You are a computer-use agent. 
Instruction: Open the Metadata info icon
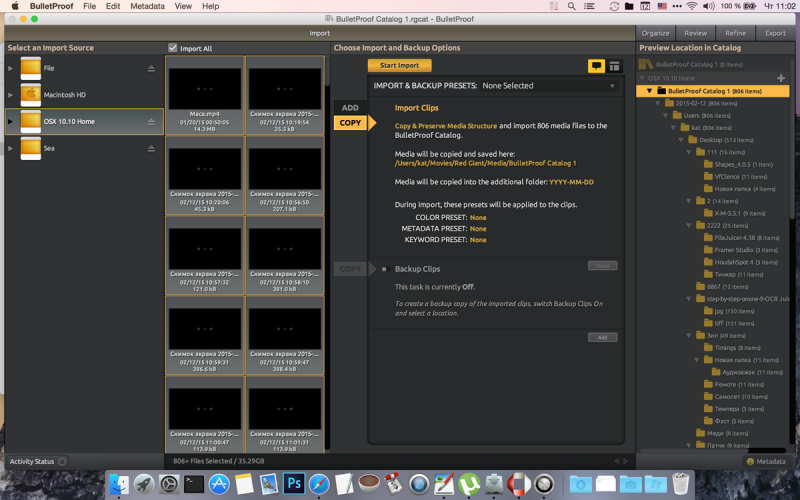(x=750, y=461)
